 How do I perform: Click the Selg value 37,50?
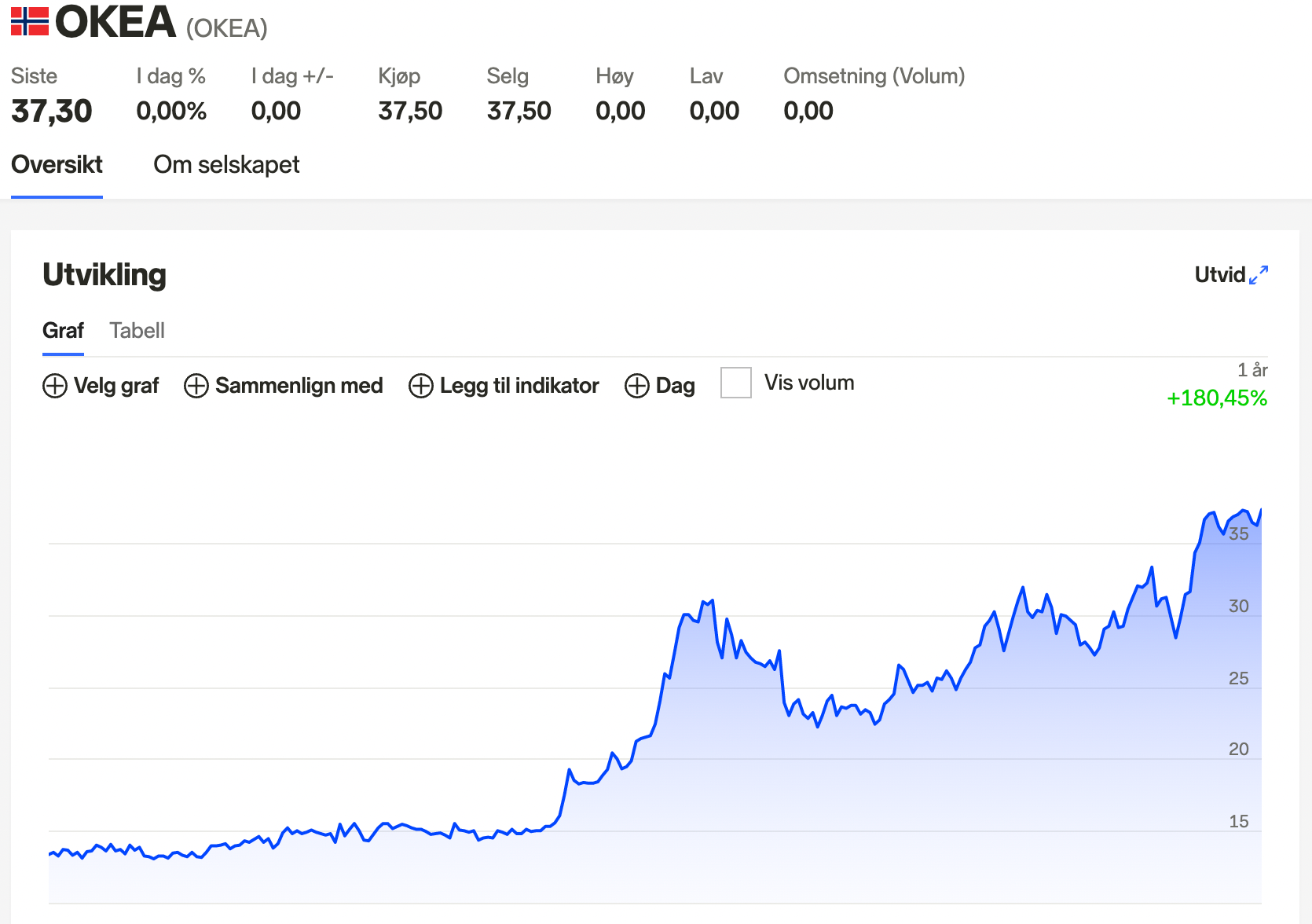pos(519,112)
